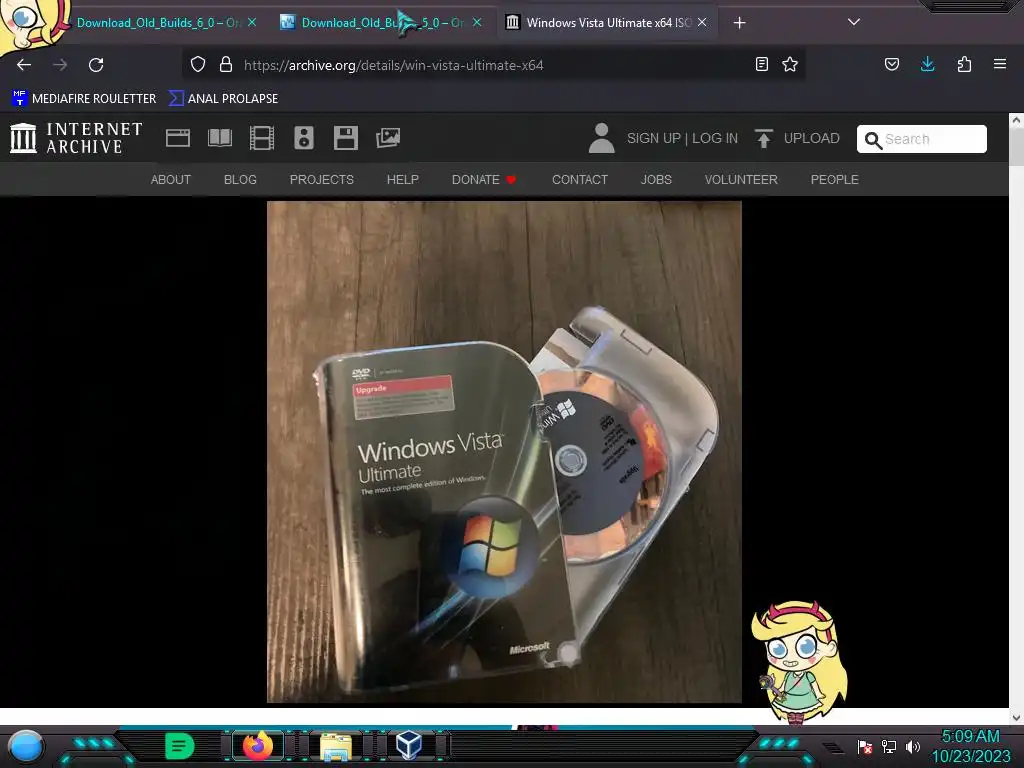Click the user avatar silhouette icon
The image size is (1024, 768).
[601, 138]
